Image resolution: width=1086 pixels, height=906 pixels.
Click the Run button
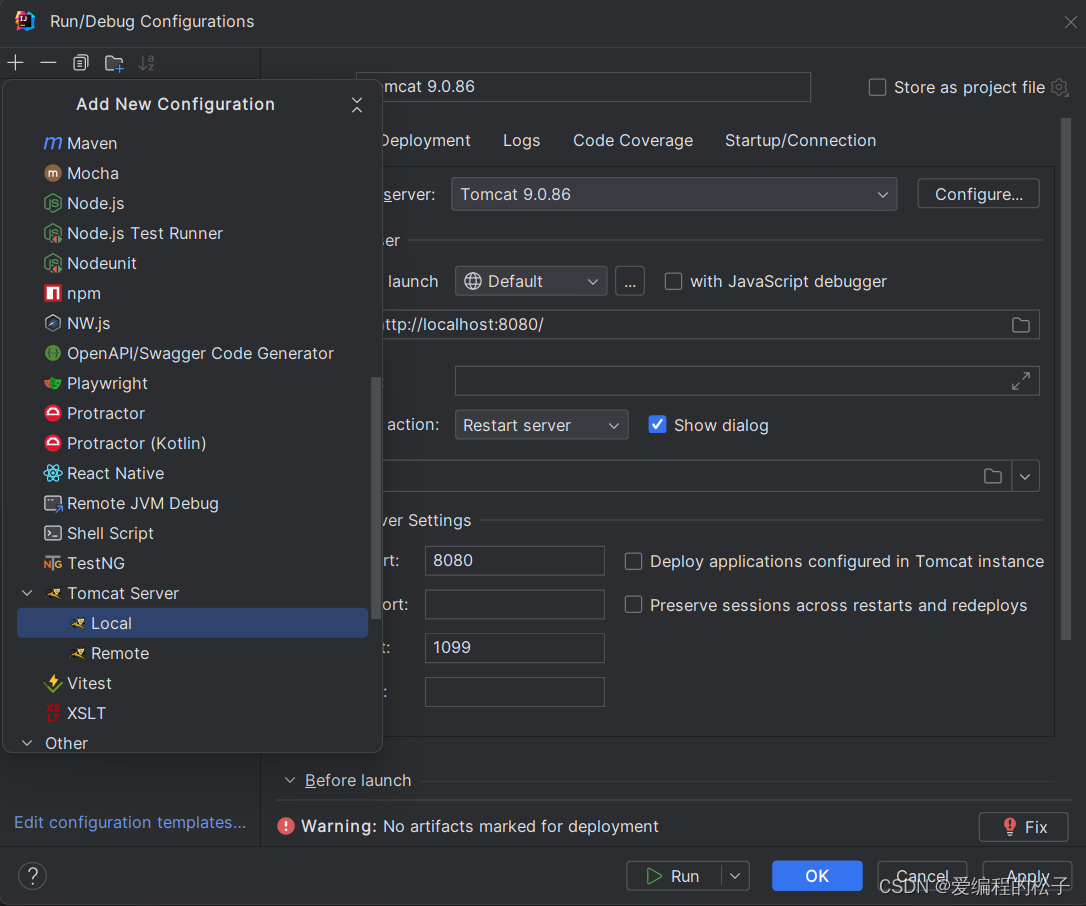[x=674, y=876]
